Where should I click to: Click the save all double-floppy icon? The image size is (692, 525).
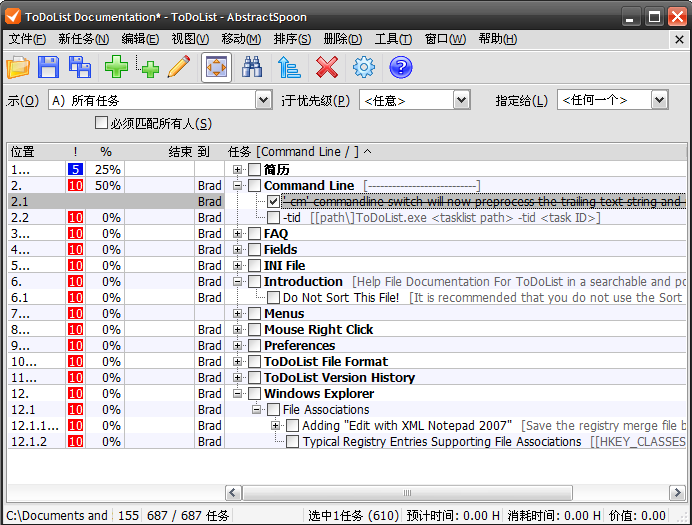click(80, 68)
